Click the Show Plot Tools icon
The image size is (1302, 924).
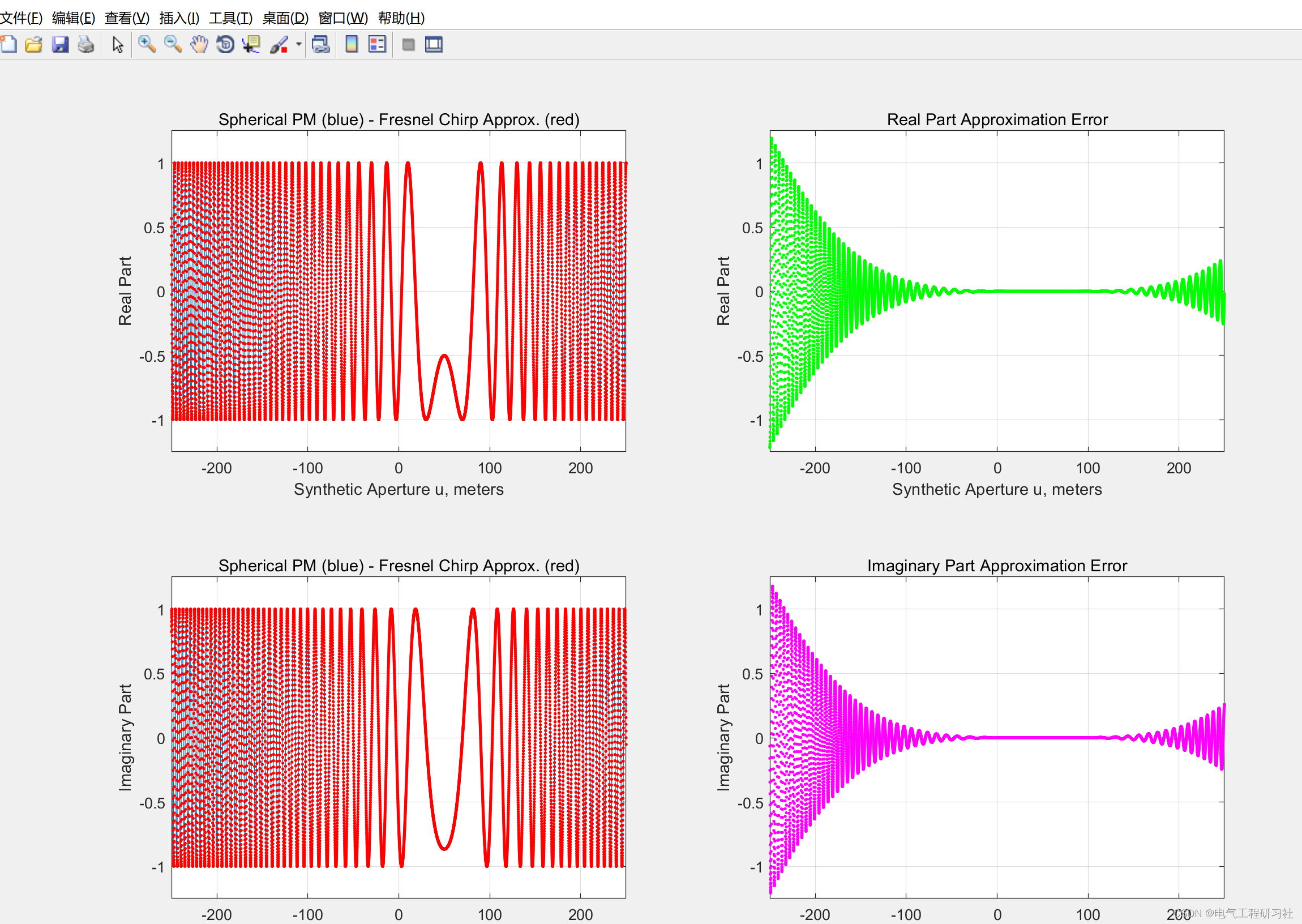pyautogui.click(x=434, y=44)
